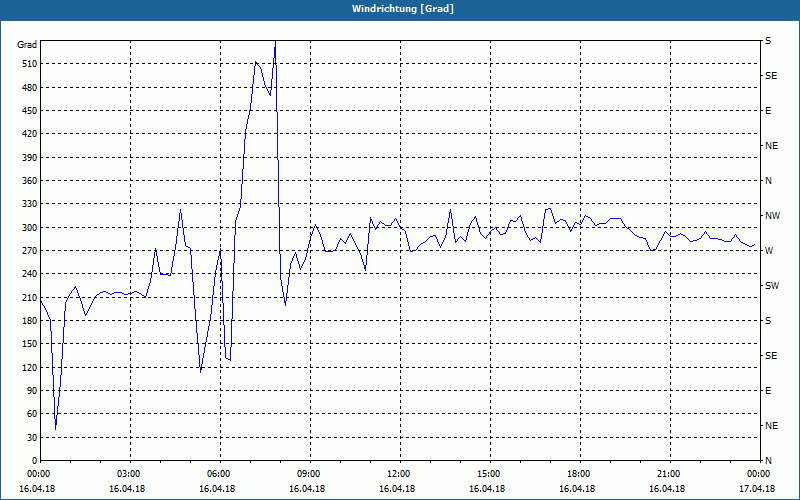Choose the '300' left axis label
This screenshot has height=500, width=800.
tap(30, 228)
